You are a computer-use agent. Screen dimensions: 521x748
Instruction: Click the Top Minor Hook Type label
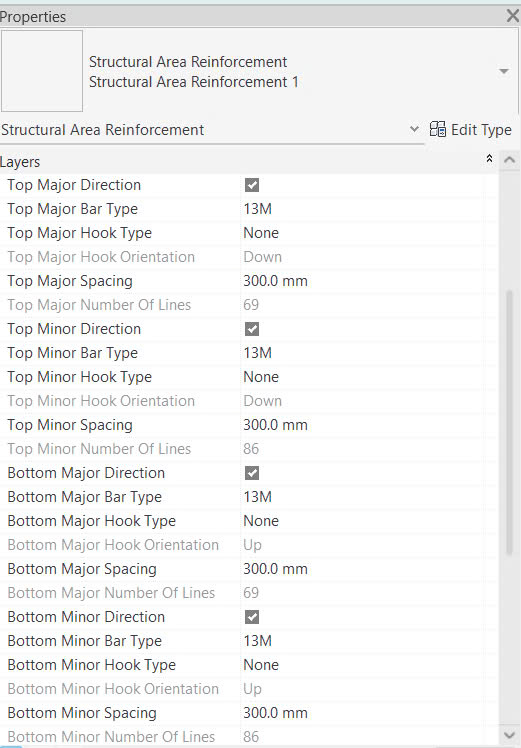(79, 377)
